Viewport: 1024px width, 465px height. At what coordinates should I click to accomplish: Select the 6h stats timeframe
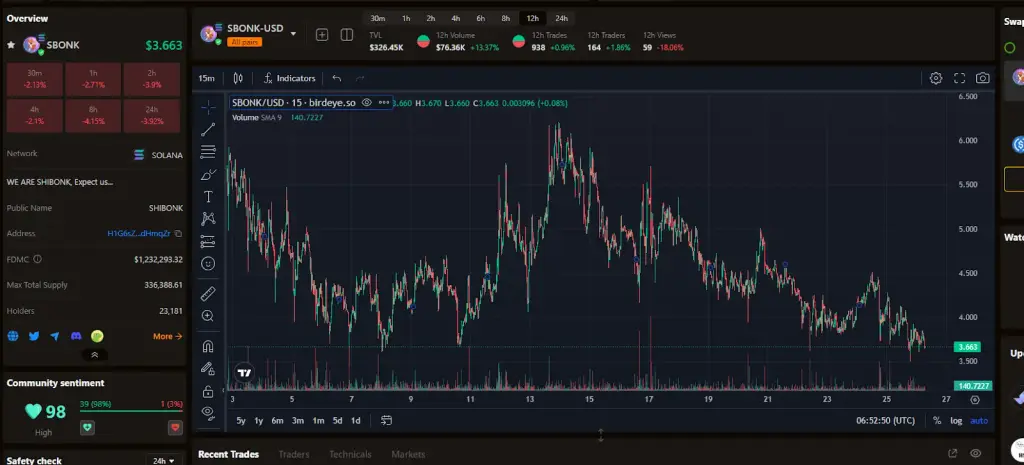(x=481, y=18)
